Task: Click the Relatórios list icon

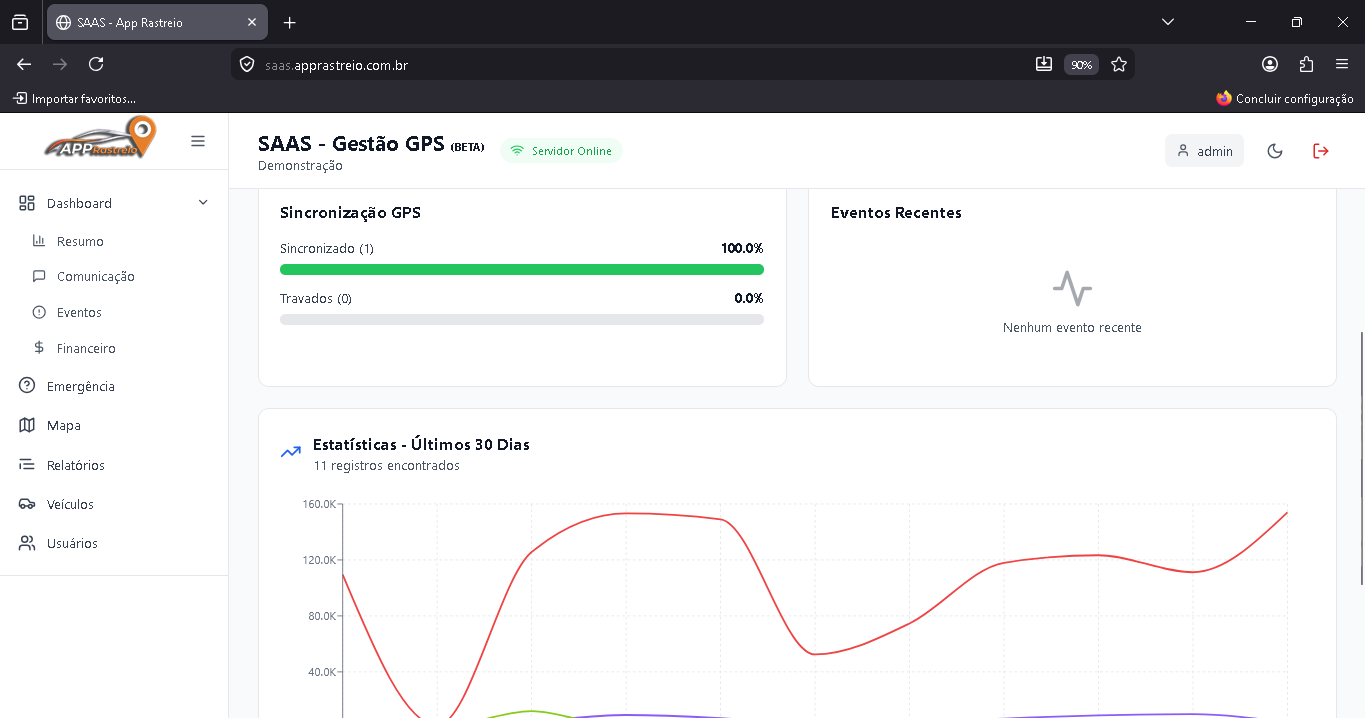Action: tap(27, 465)
